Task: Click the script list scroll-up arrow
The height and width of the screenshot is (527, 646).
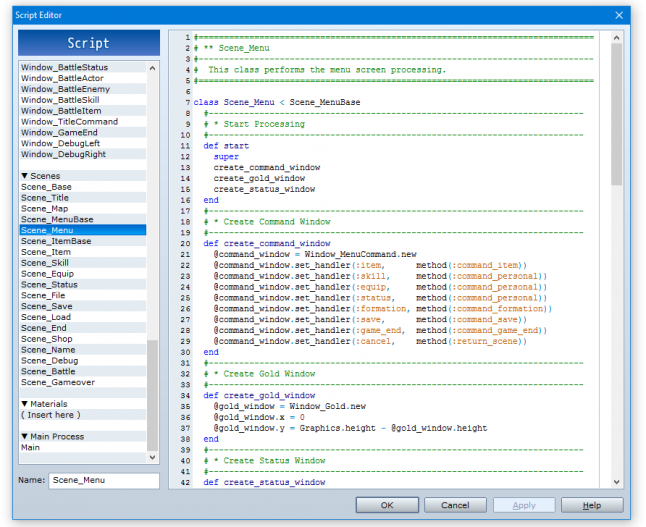Action: (x=153, y=67)
